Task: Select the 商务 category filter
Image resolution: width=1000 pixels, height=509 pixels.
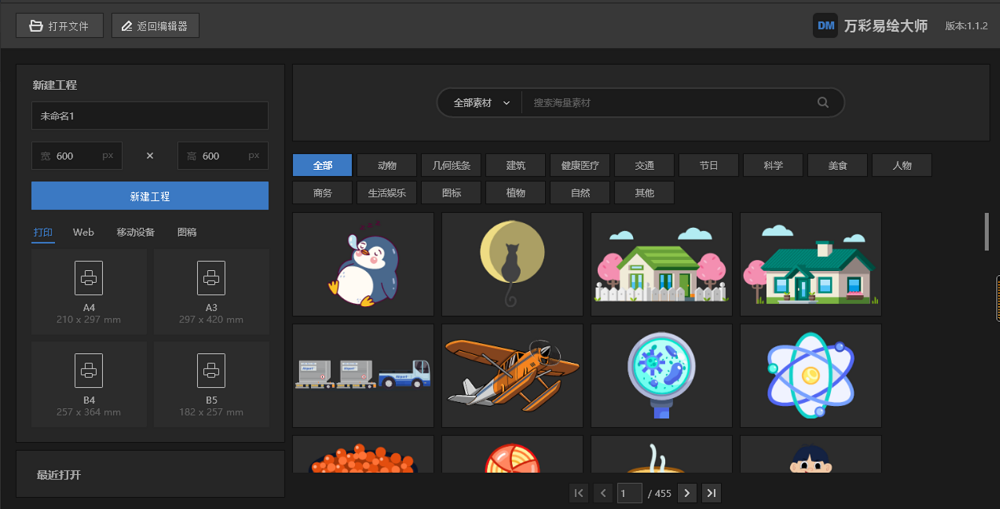Action: pos(322,193)
